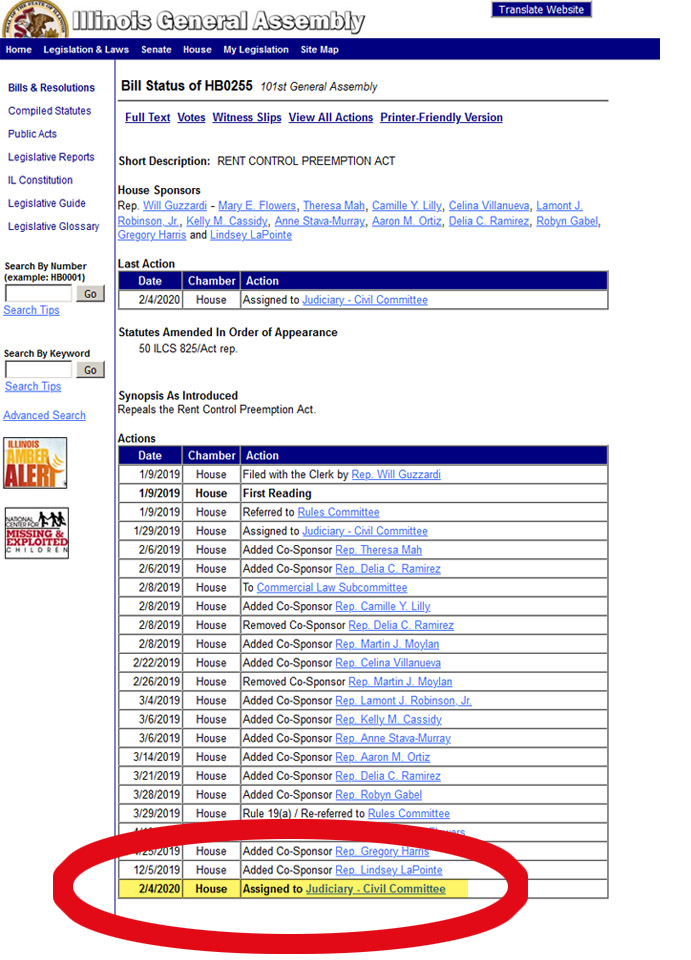Open Judiciary - Civil Committee in 2/4/2020 highlighted row

[x=376, y=889]
